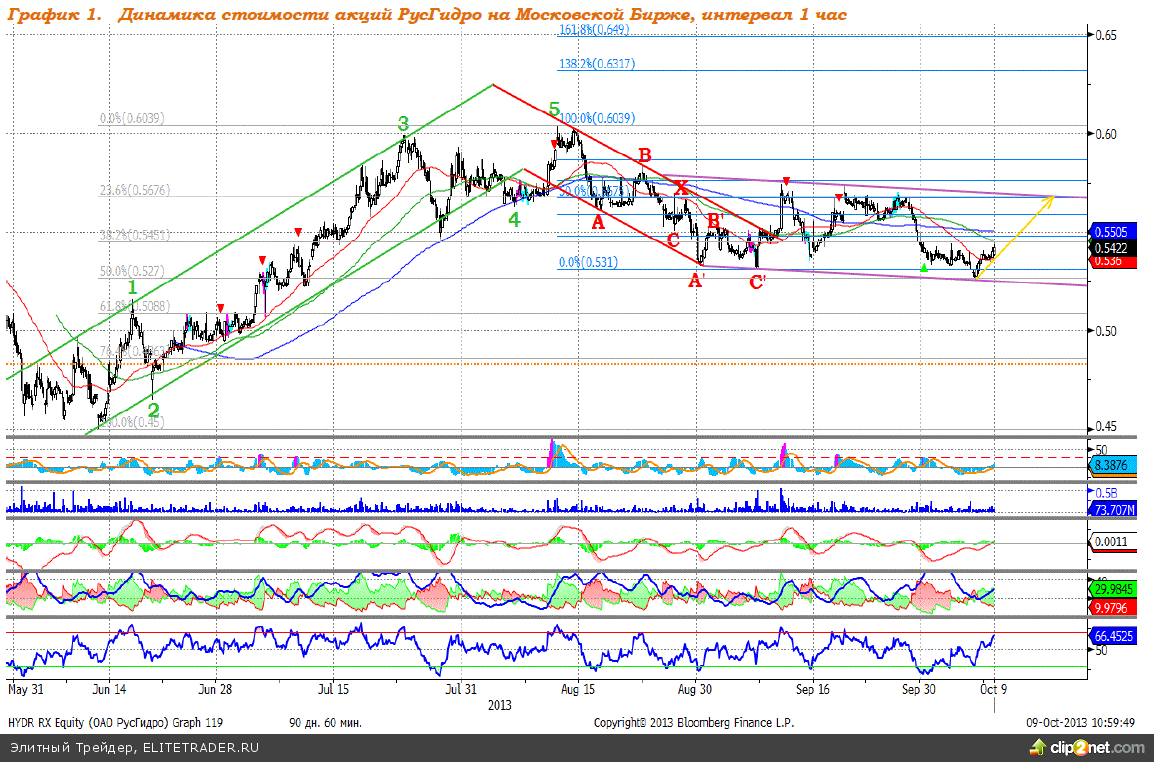The height and width of the screenshot is (762, 1154).
Task: Select the 0.5422 current price tag
Action: (x=1113, y=247)
